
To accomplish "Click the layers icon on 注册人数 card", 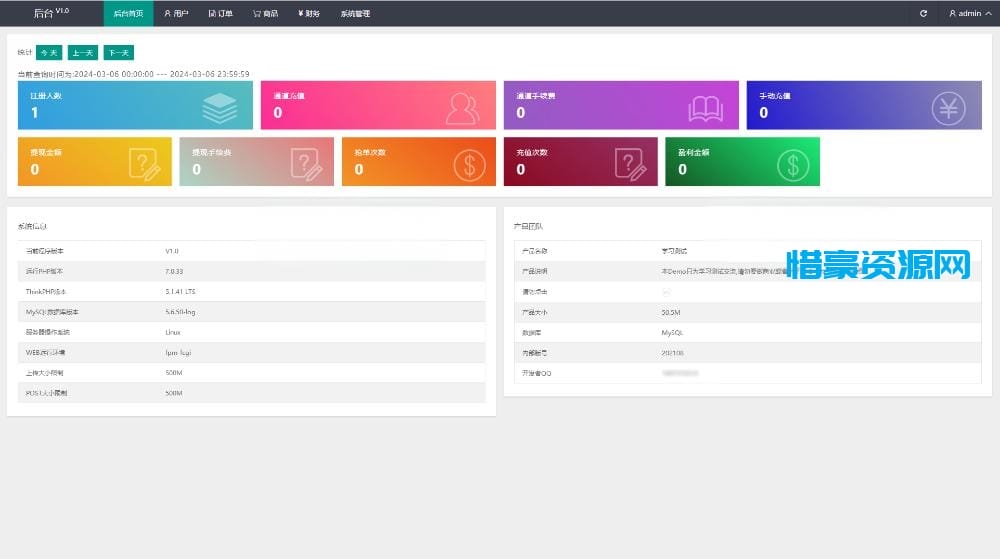I will 219,106.
